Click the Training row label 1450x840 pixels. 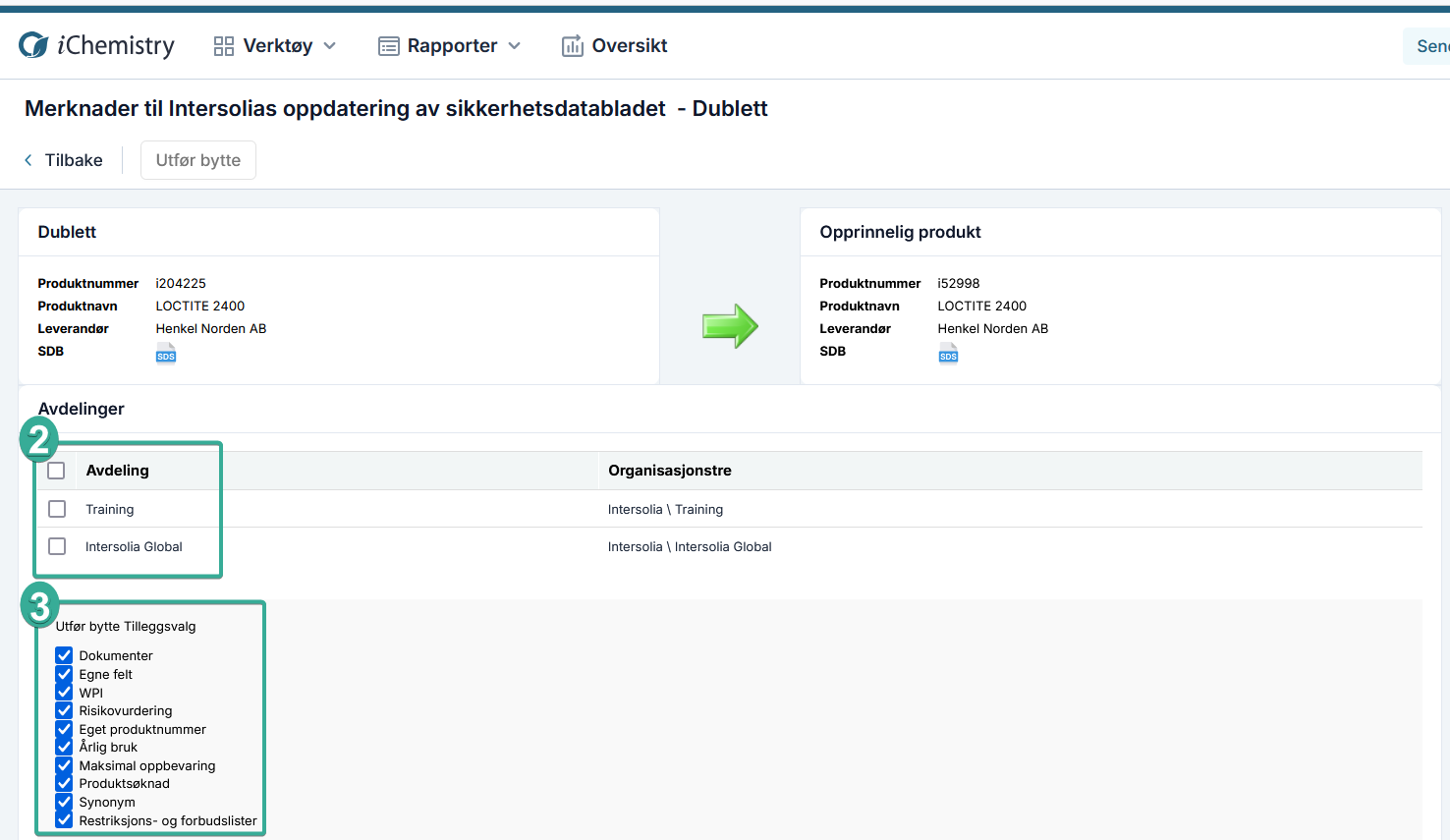click(109, 509)
